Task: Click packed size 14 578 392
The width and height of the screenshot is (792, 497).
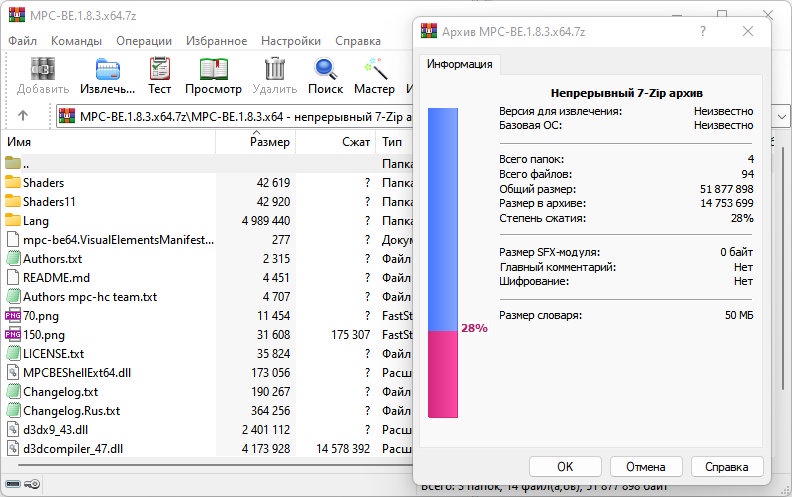Action: pyautogui.click(x=343, y=449)
